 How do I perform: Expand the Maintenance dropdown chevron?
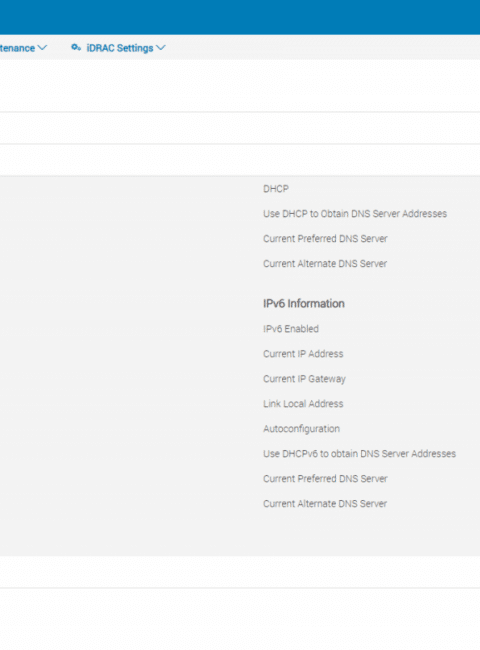coord(42,48)
